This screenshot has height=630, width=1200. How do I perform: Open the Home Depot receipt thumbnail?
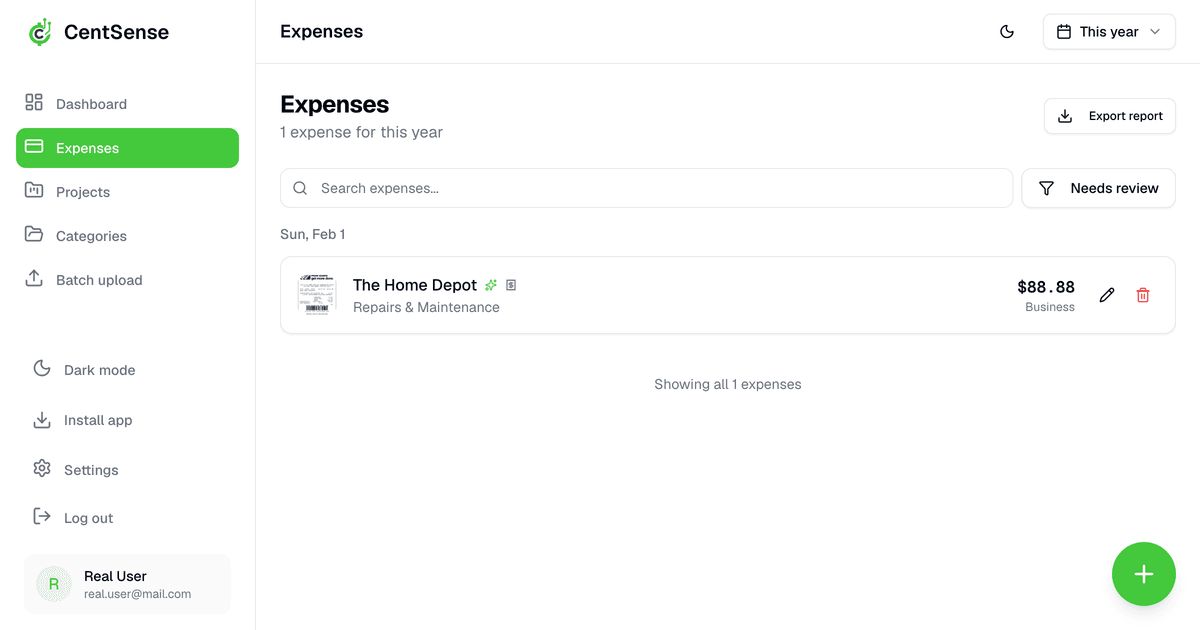[317, 295]
